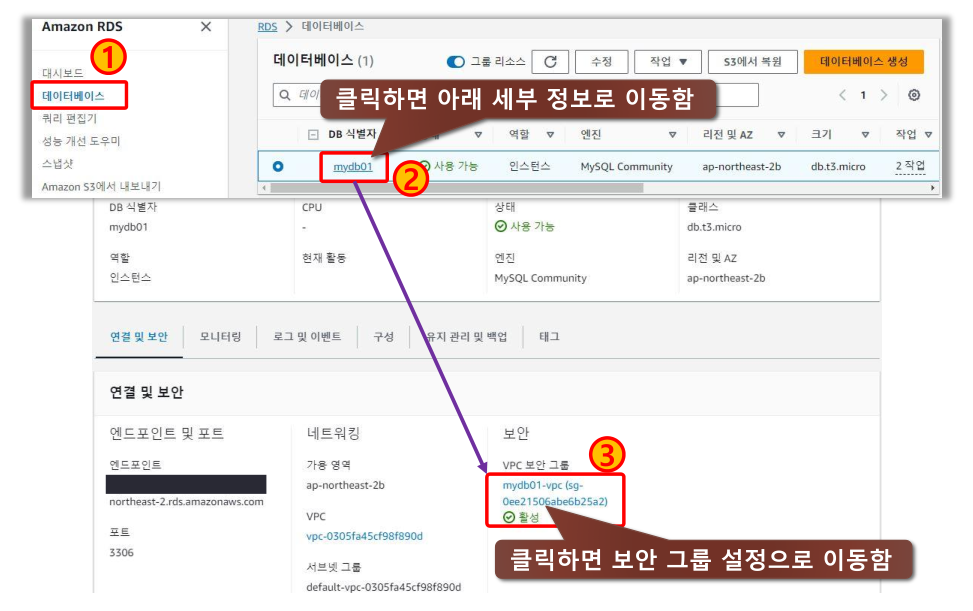Sort by the 엔진 column arrow
This screenshot has height=611, width=973.
point(672,135)
